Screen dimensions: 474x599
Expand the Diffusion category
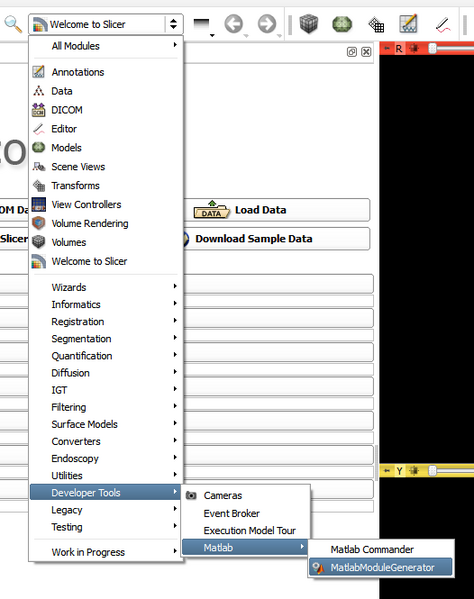click(x=106, y=373)
